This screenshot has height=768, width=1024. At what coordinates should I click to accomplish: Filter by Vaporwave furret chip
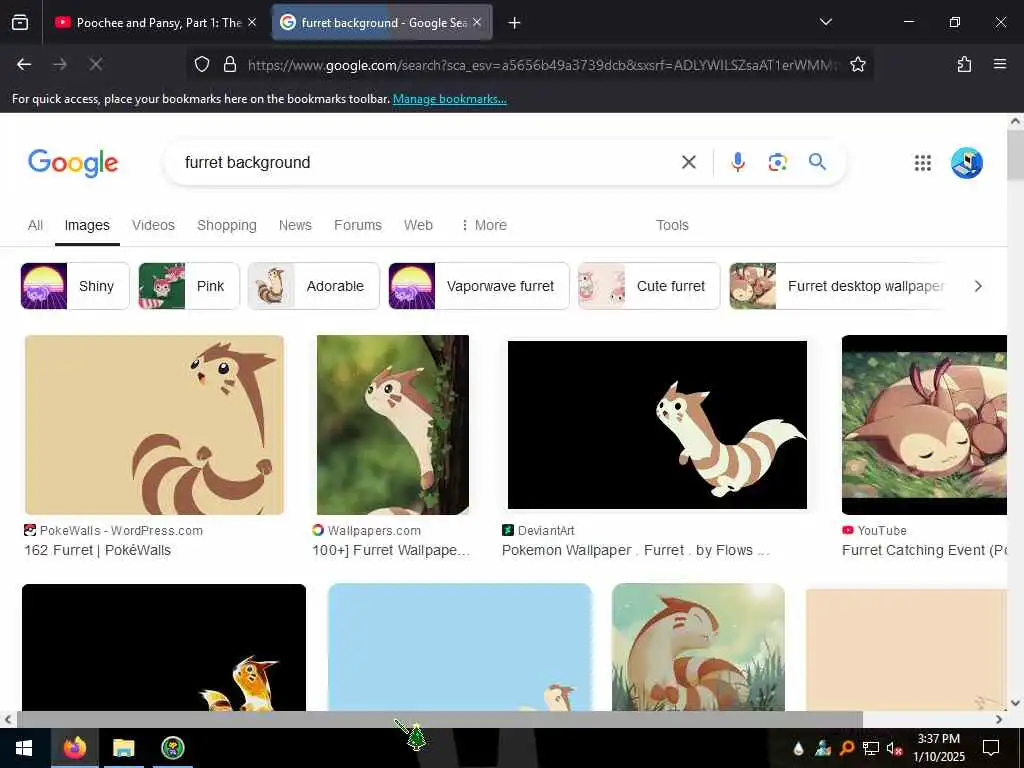(x=479, y=286)
